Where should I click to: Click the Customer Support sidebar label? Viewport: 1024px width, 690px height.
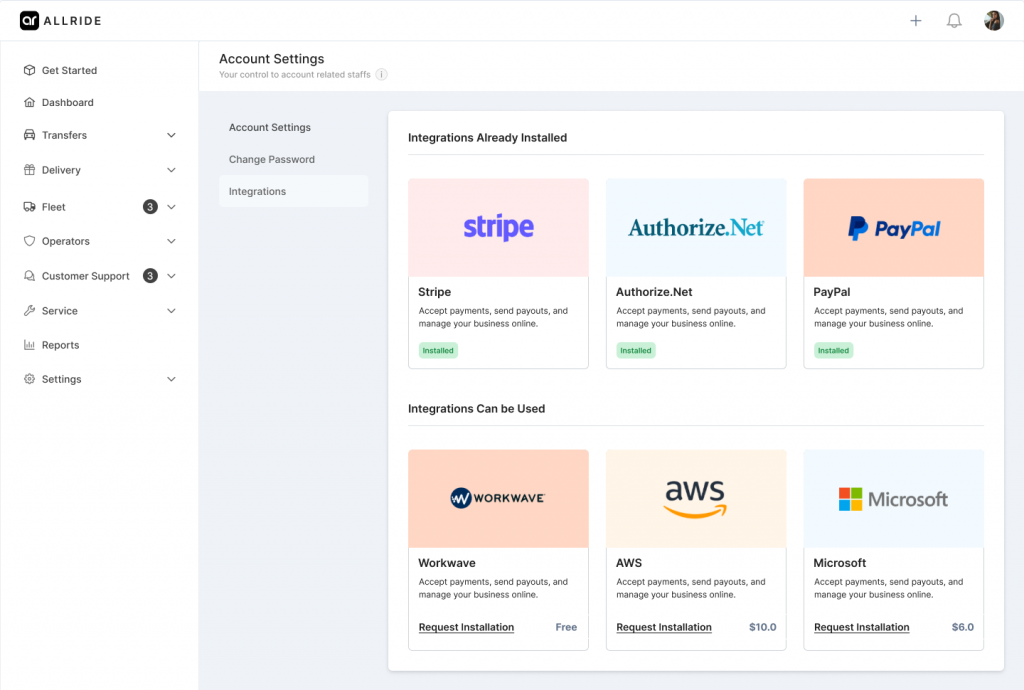(x=86, y=276)
